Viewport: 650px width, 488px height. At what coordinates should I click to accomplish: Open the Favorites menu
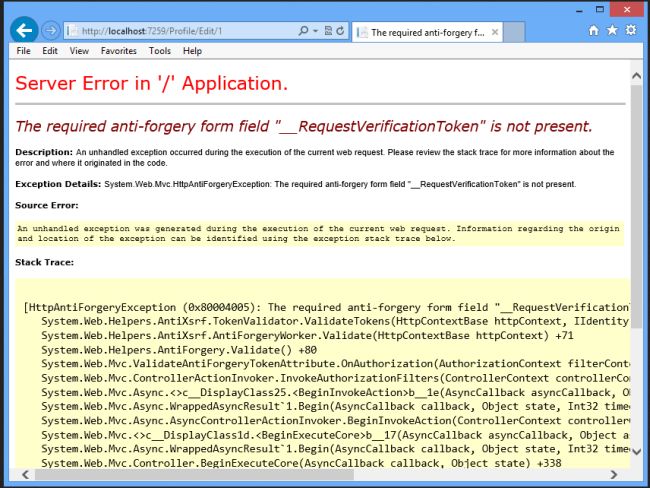click(x=119, y=51)
